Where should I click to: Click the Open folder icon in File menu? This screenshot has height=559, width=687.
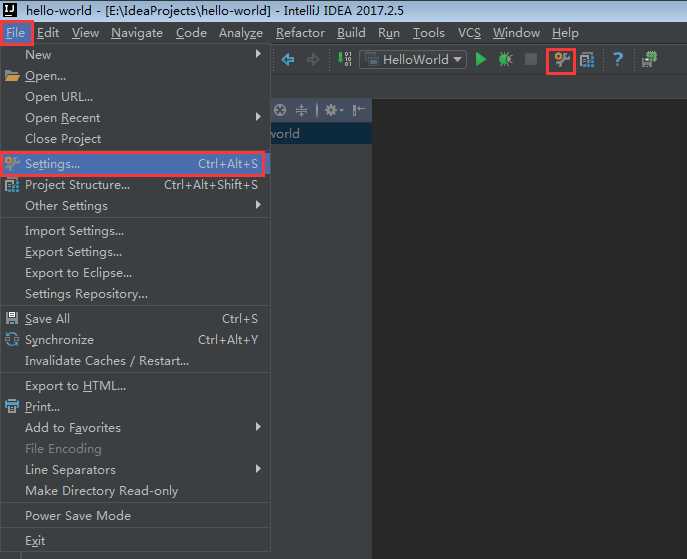[x=12, y=76]
